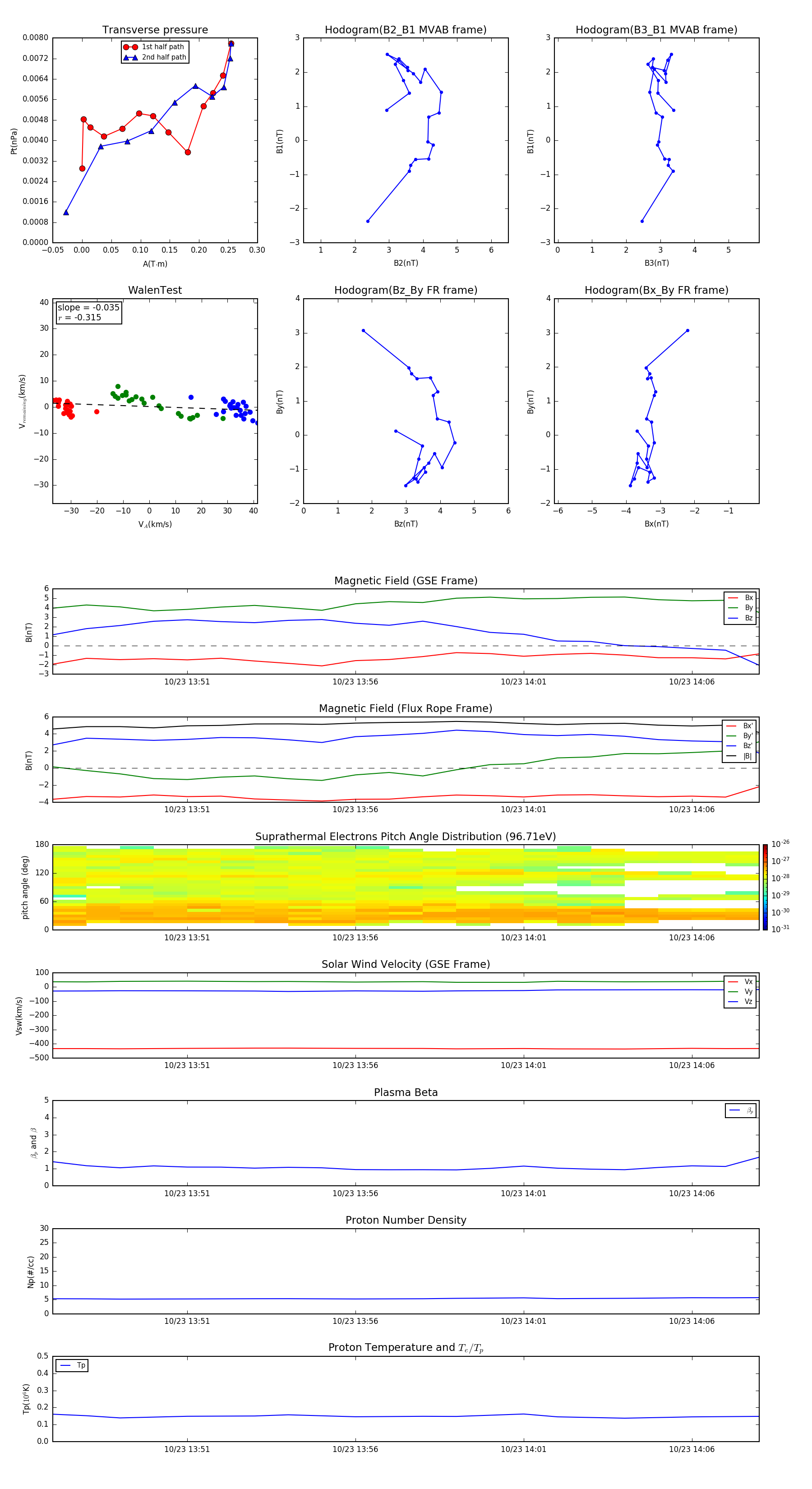Click the "r = -0.315" annotation
Image resolution: width=812 pixels, height=1489 pixels.
coord(80,317)
